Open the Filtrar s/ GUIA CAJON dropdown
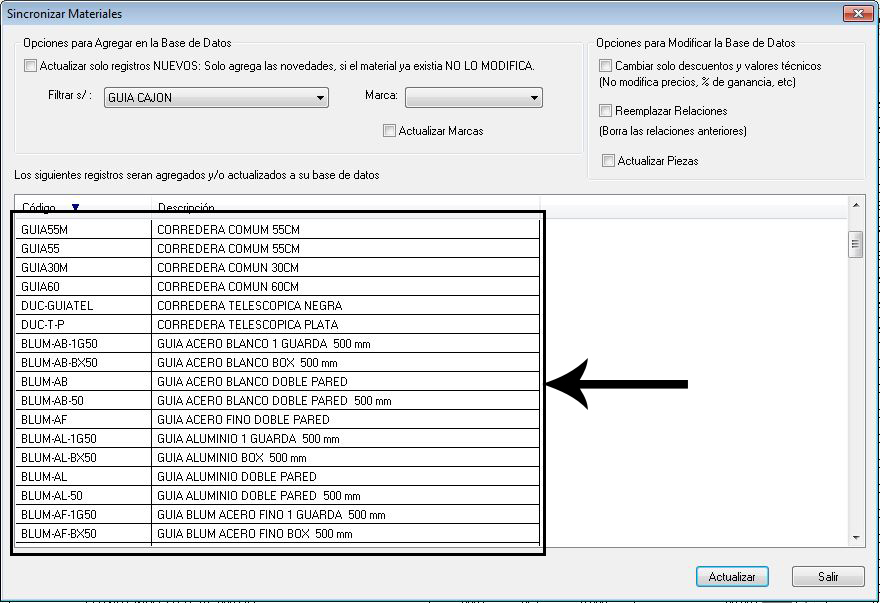 click(216, 98)
